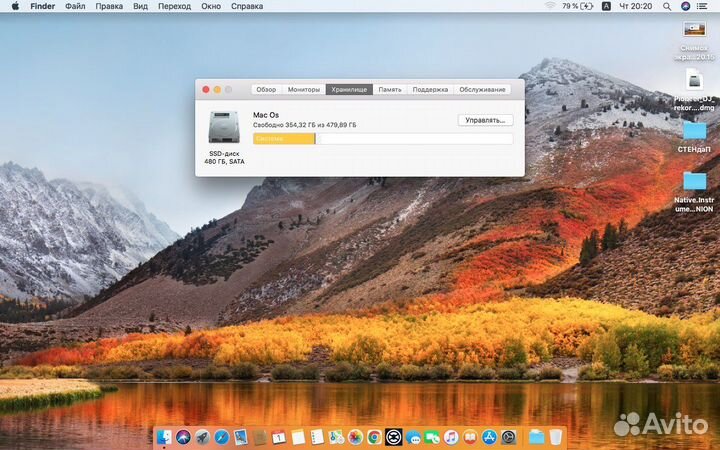Image resolution: width=720 pixels, height=450 pixels.
Task: Open System Preferences gear in Dock
Action: 509,437
